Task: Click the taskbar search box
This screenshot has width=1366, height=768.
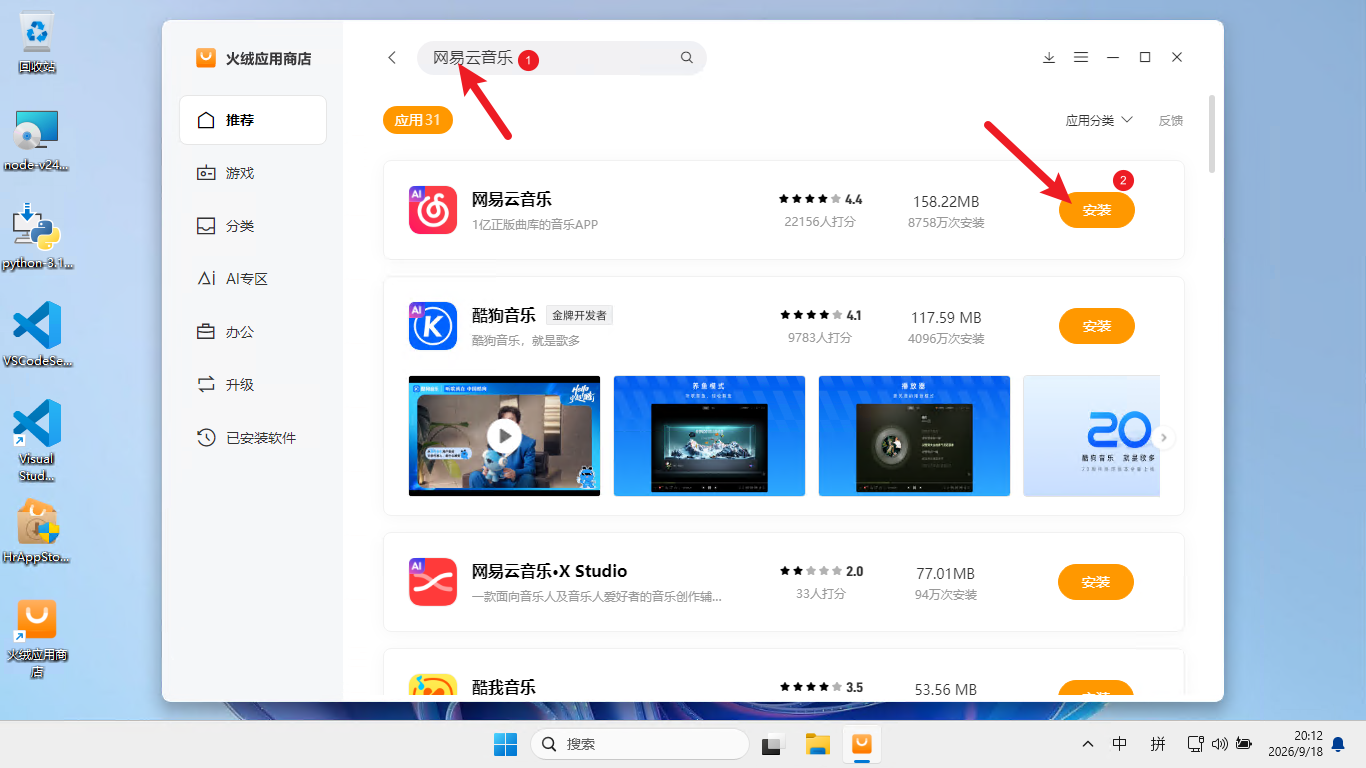Action: [639, 744]
